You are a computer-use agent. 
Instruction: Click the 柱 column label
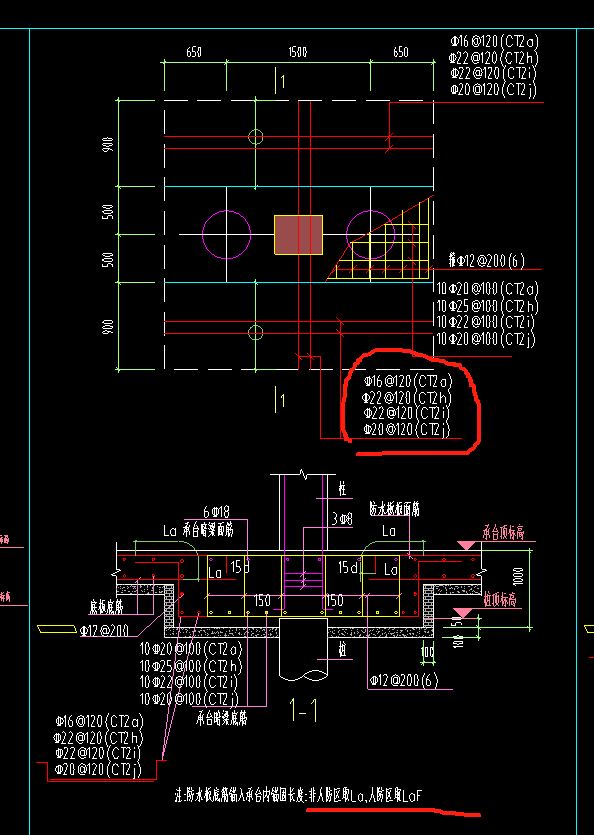point(343,489)
